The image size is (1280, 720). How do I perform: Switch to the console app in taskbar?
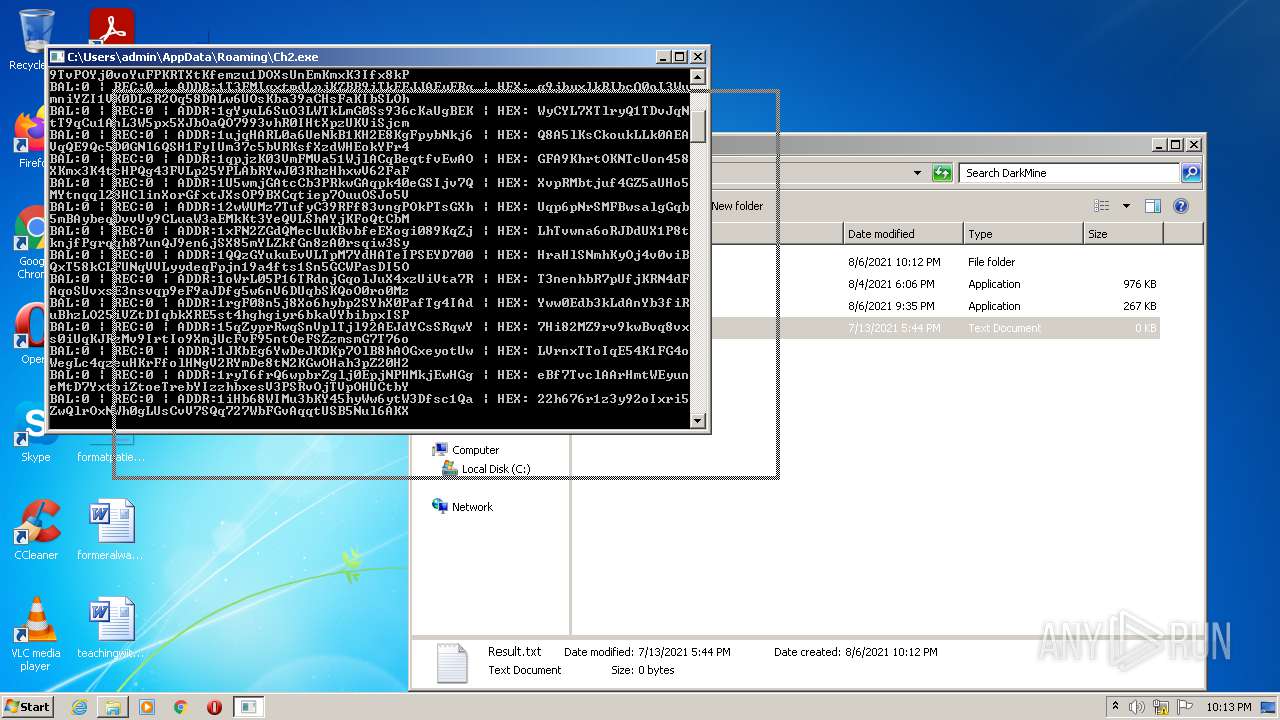pyautogui.click(x=248, y=707)
